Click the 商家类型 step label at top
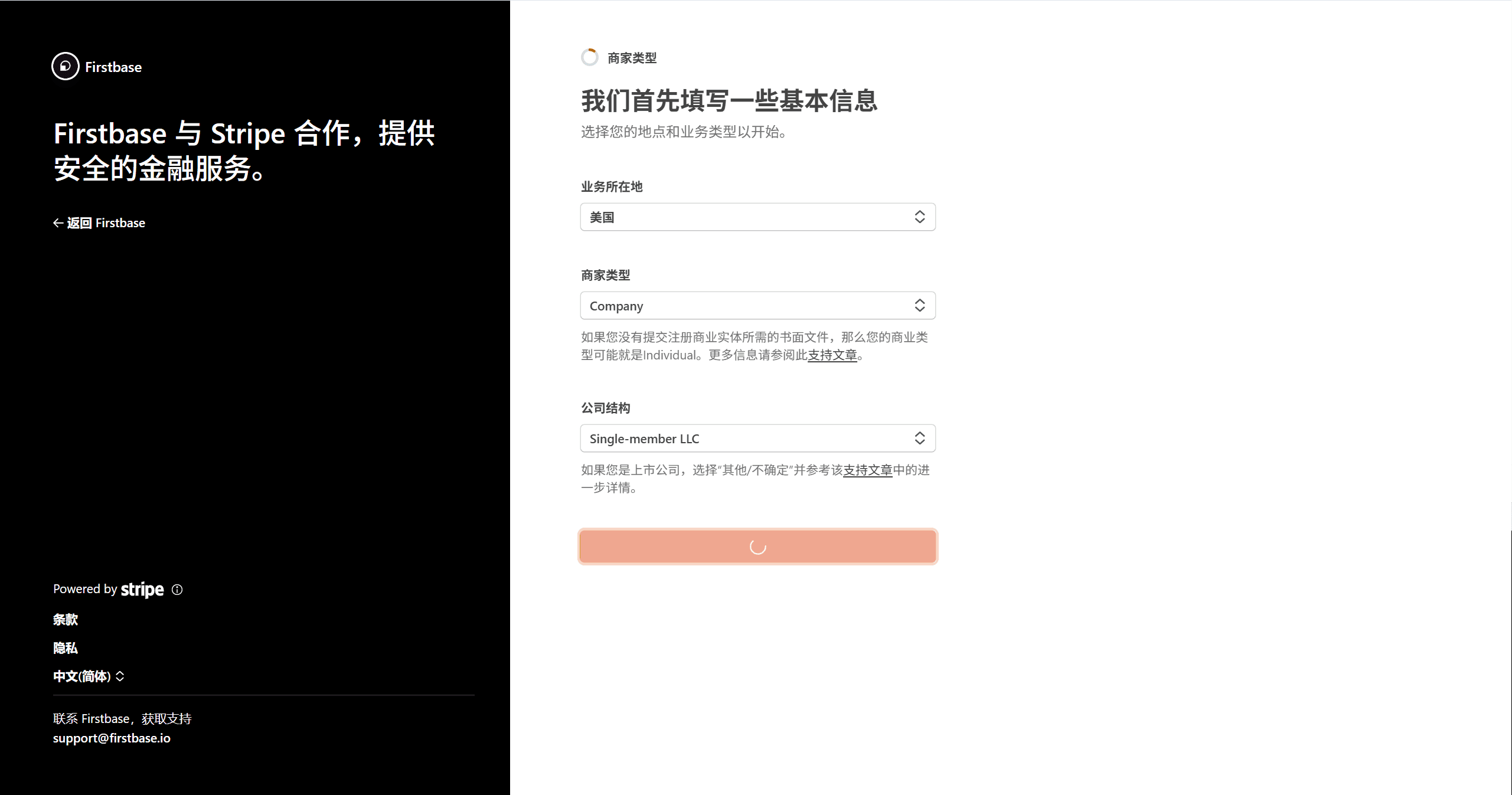Image resolution: width=1512 pixels, height=795 pixels. (x=632, y=58)
